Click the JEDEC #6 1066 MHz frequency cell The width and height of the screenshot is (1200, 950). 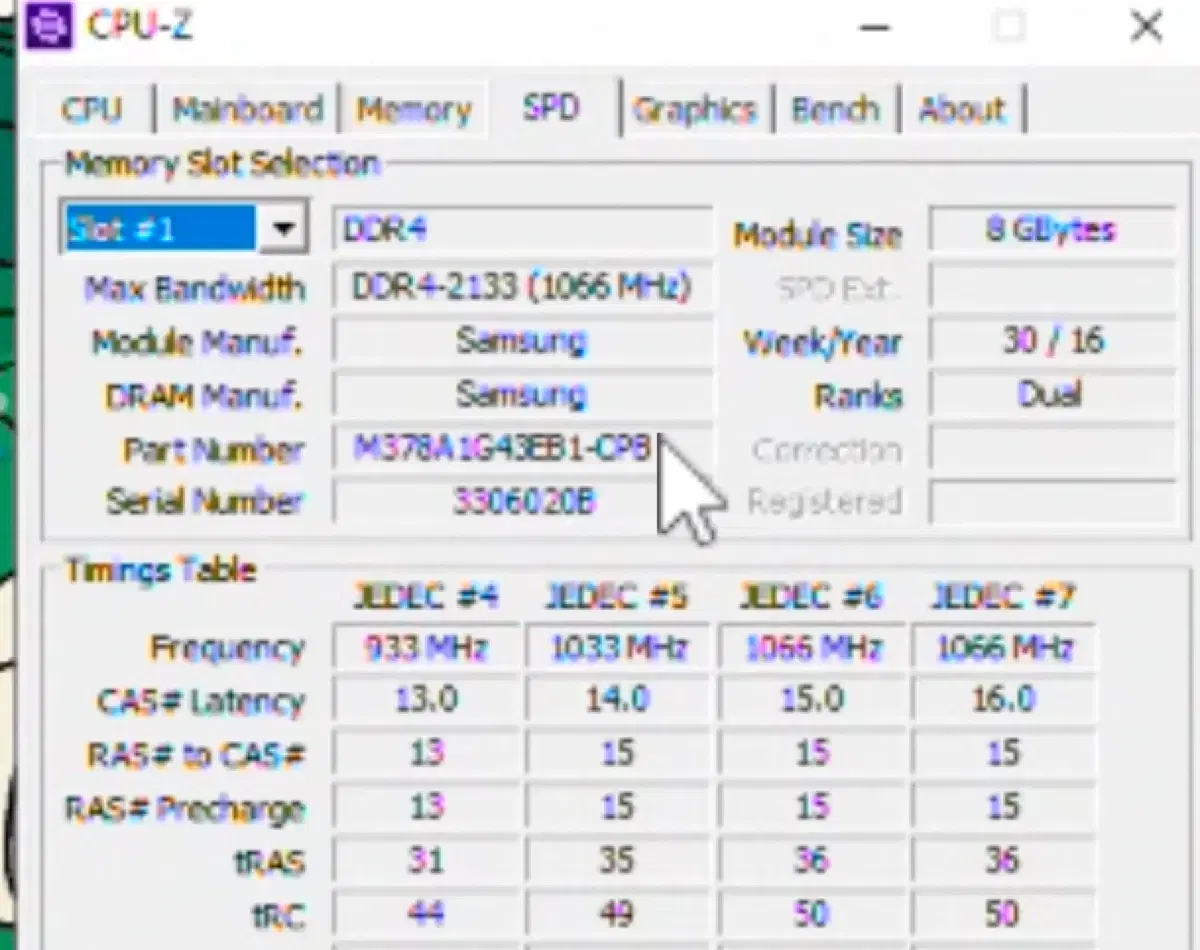click(x=811, y=648)
